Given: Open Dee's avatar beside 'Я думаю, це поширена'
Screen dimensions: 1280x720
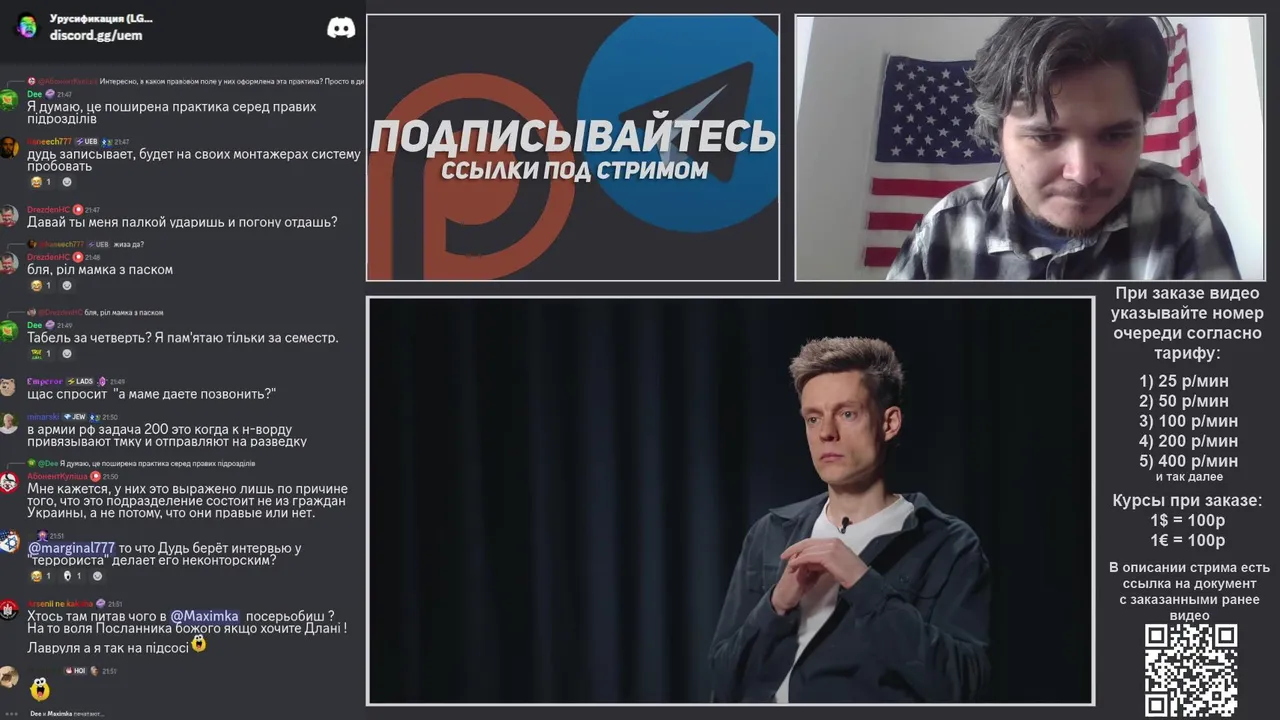Looking at the screenshot, I should pyautogui.click(x=8, y=100).
